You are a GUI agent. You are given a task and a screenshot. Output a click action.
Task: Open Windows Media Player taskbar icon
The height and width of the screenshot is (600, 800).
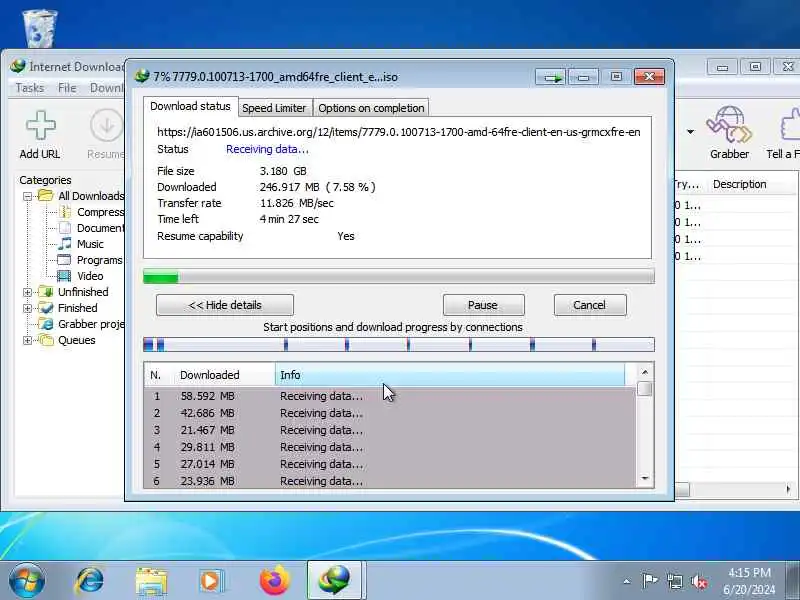[211, 581]
